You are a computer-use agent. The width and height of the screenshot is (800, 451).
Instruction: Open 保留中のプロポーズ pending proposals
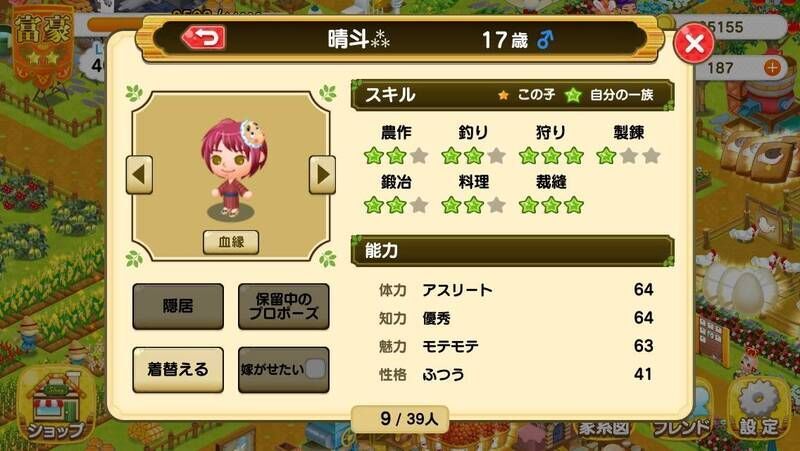click(x=284, y=306)
